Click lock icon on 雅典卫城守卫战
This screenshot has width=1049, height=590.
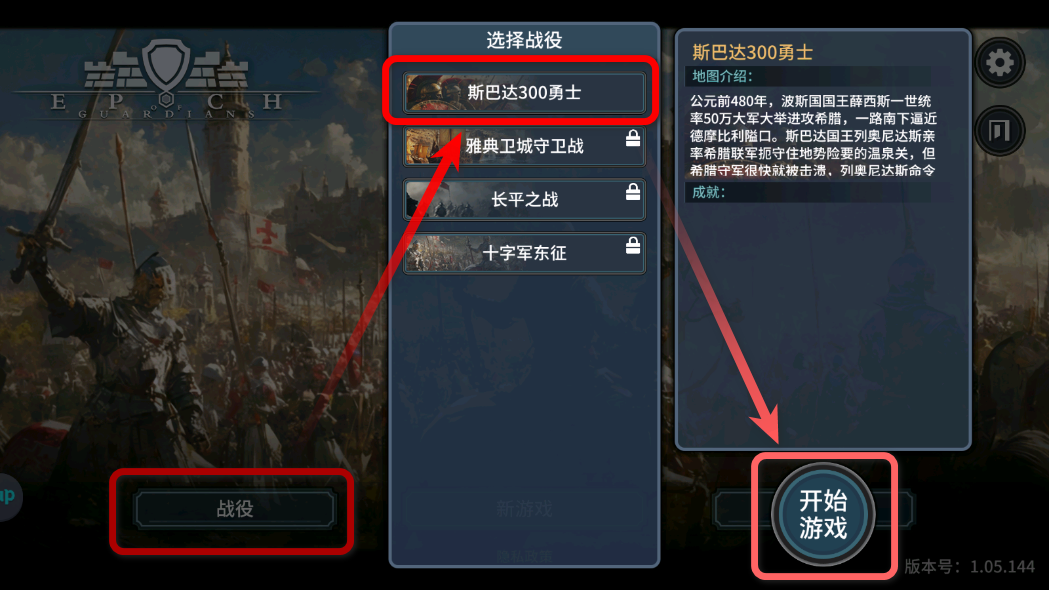pyautogui.click(x=633, y=138)
